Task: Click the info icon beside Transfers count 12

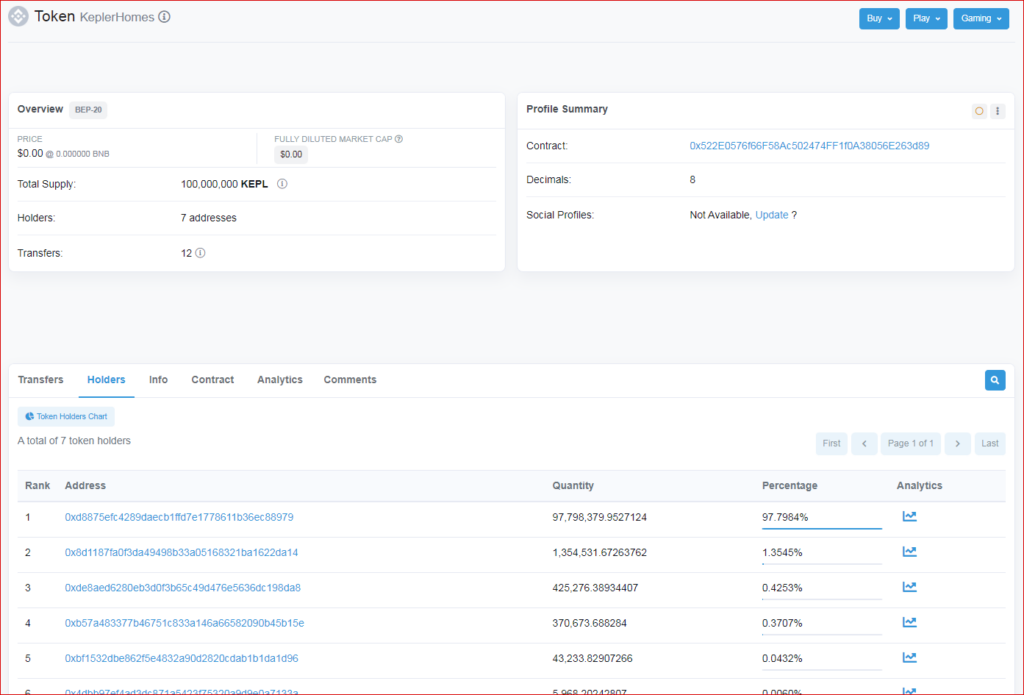Action: pyautogui.click(x=200, y=253)
